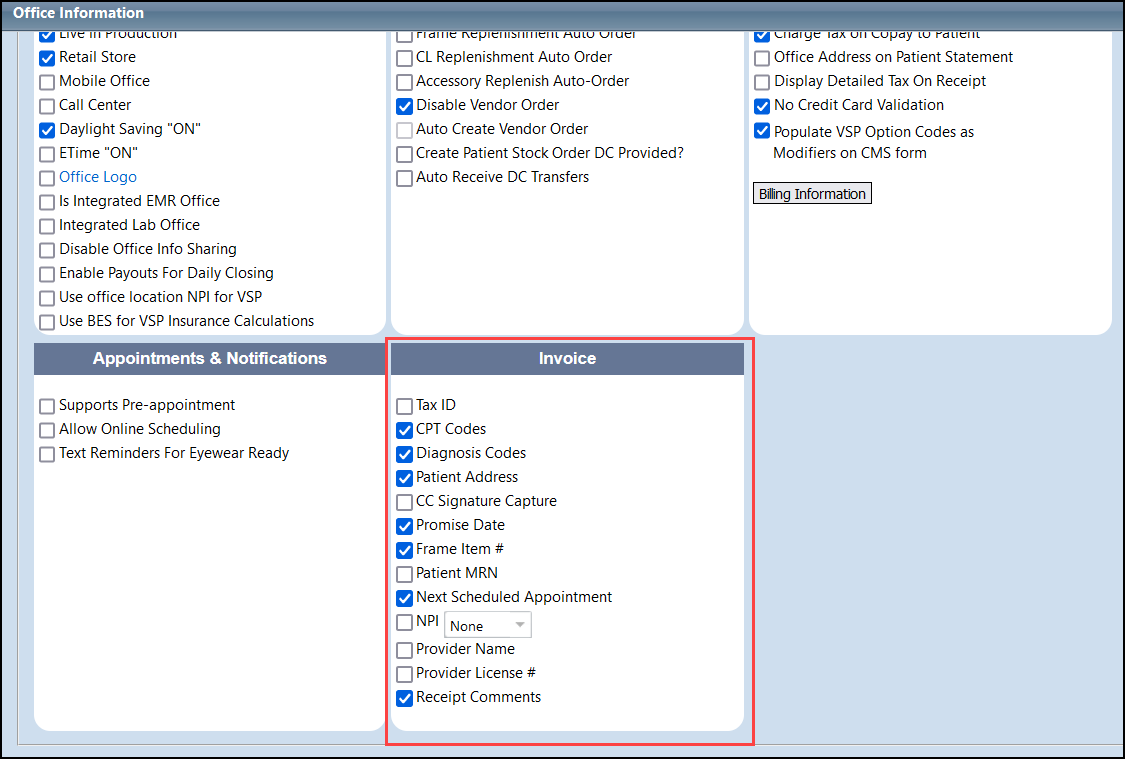Screen dimensions: 1125x759
Task: Uncheck Diagnosis Codes
Action: coord(405,454)
